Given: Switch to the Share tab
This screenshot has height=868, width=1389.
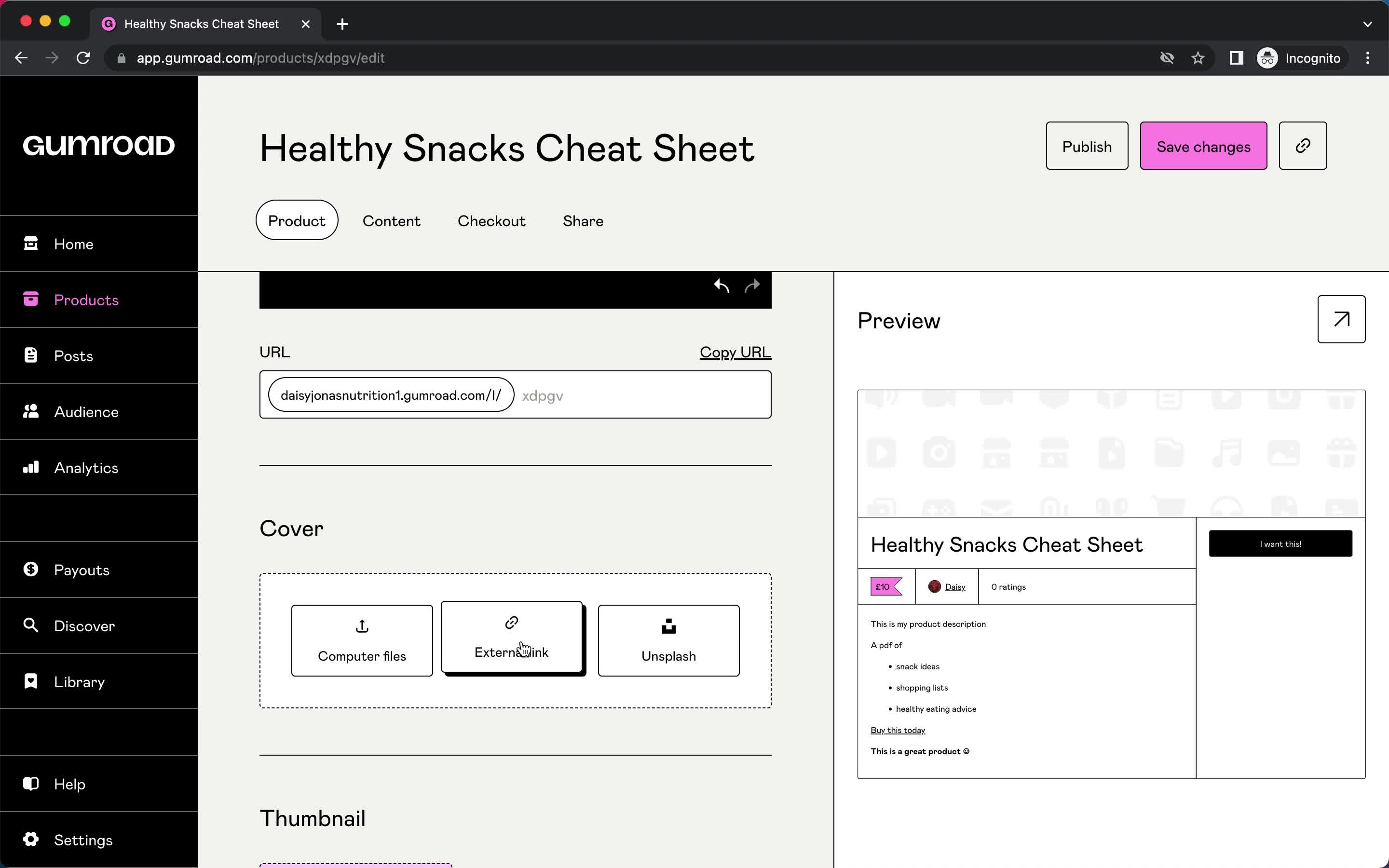Looking at the screenshot, I should pyautogui.click(x=583, y=220).
